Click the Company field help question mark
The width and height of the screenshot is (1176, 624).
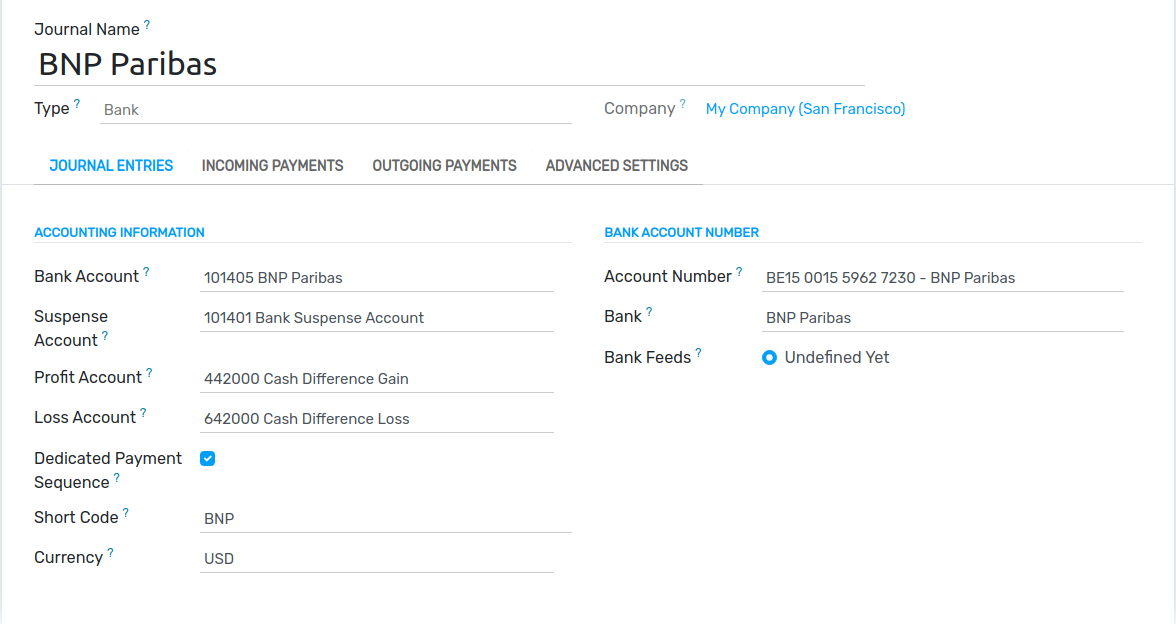(x=682, y=104)
